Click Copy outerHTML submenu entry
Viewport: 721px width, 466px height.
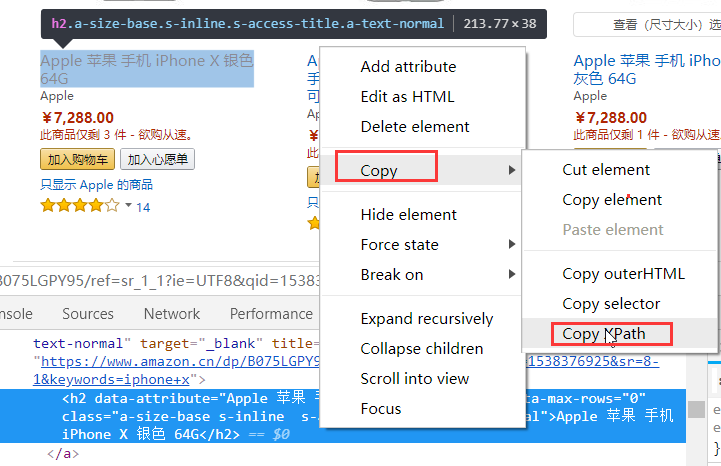point(623,274)
